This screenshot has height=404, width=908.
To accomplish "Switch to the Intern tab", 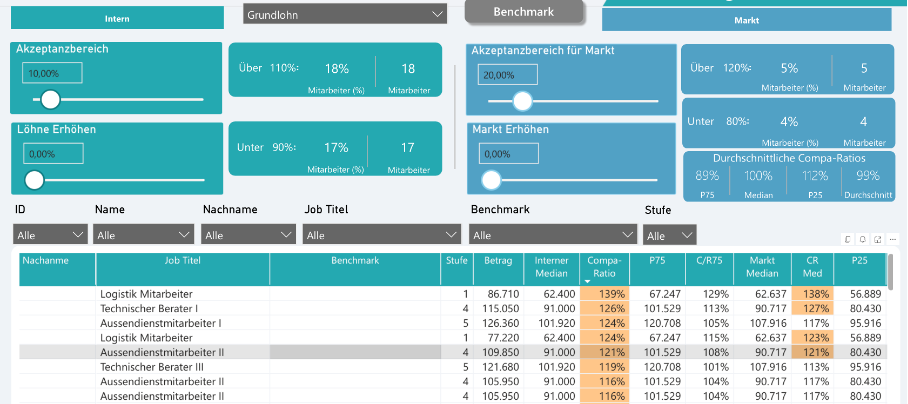I will [117, 19].
